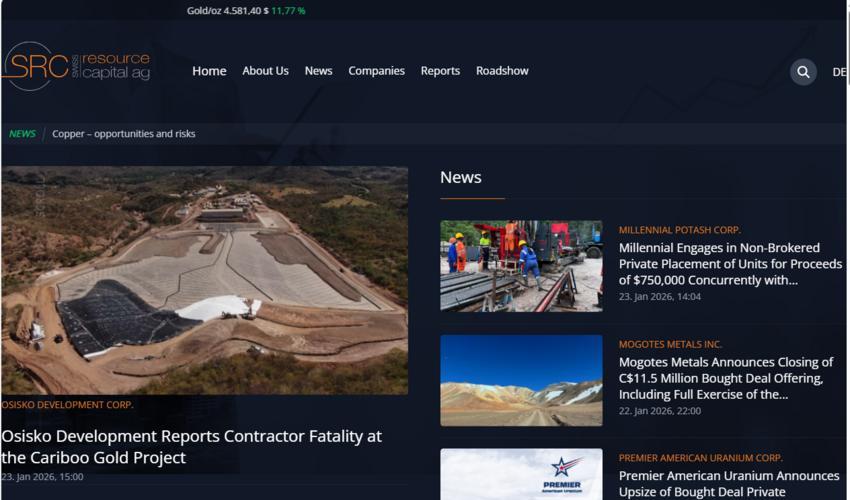Viewport: 850px width, 500px height.
Task: Open the Osisko mine aerial photo
Action: point(204,280)
